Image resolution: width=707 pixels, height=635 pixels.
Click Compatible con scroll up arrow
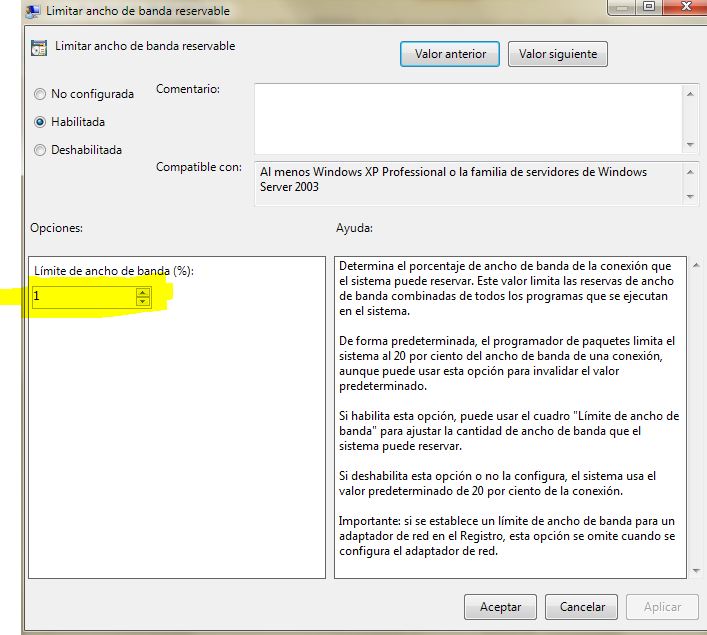pyautogui.click(x=690, y=172)
